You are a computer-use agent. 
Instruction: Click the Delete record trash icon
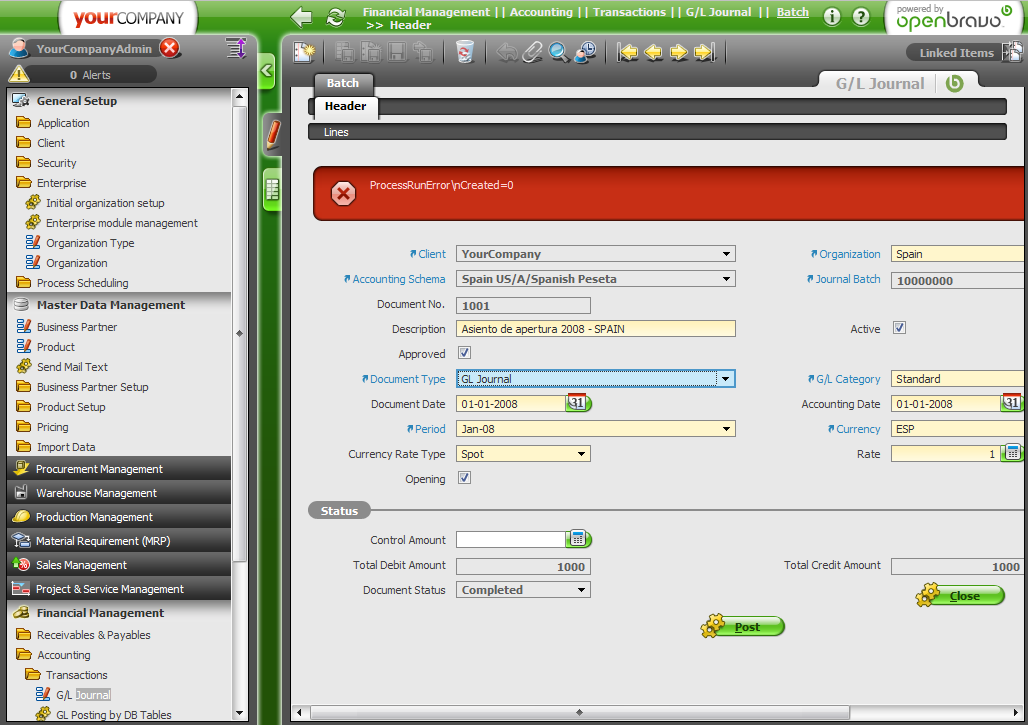pos(464,52)
